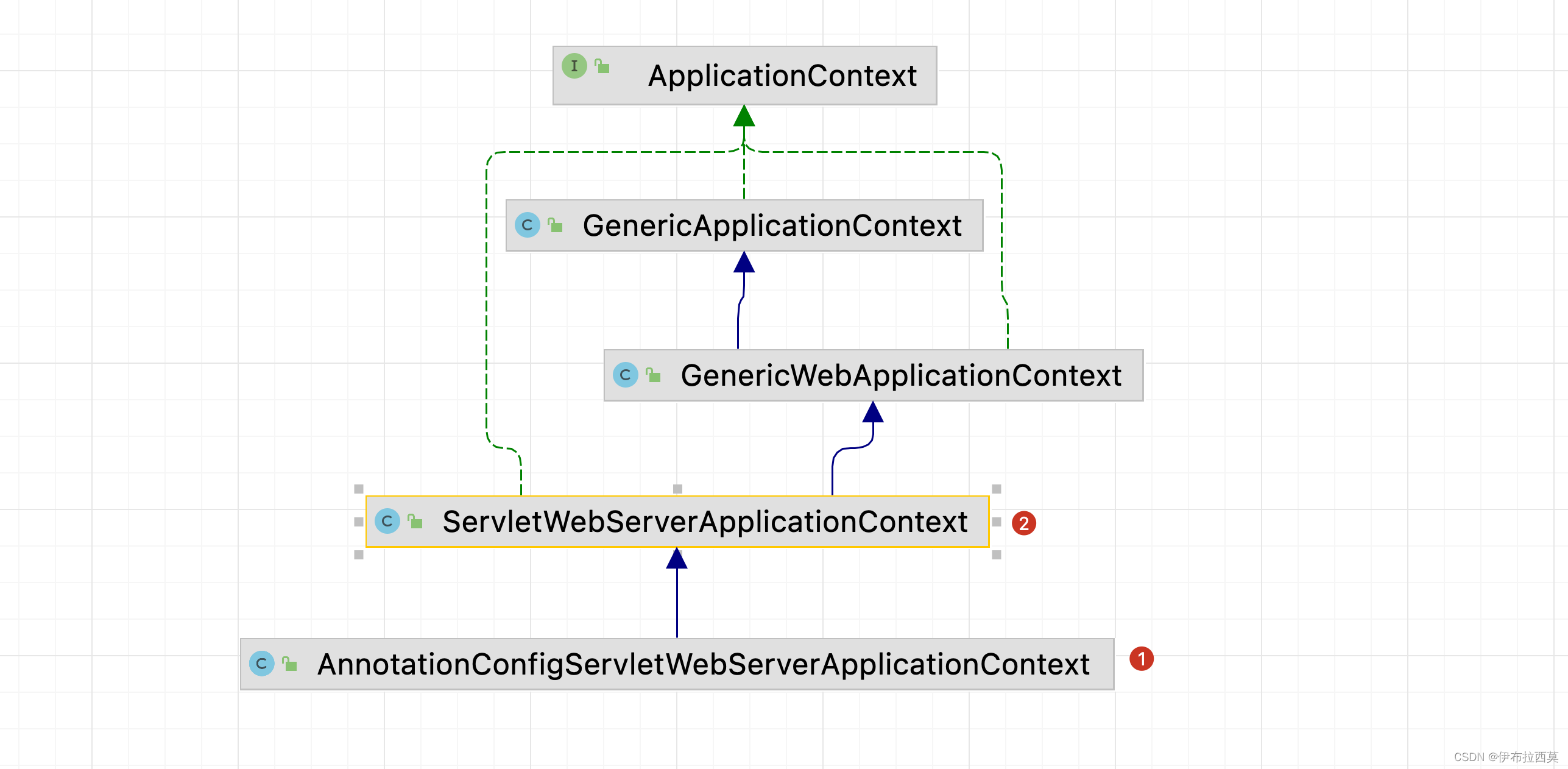Click the red badge numbered 1
Screen dimensions: 1568x769
tap(1141, 659)
